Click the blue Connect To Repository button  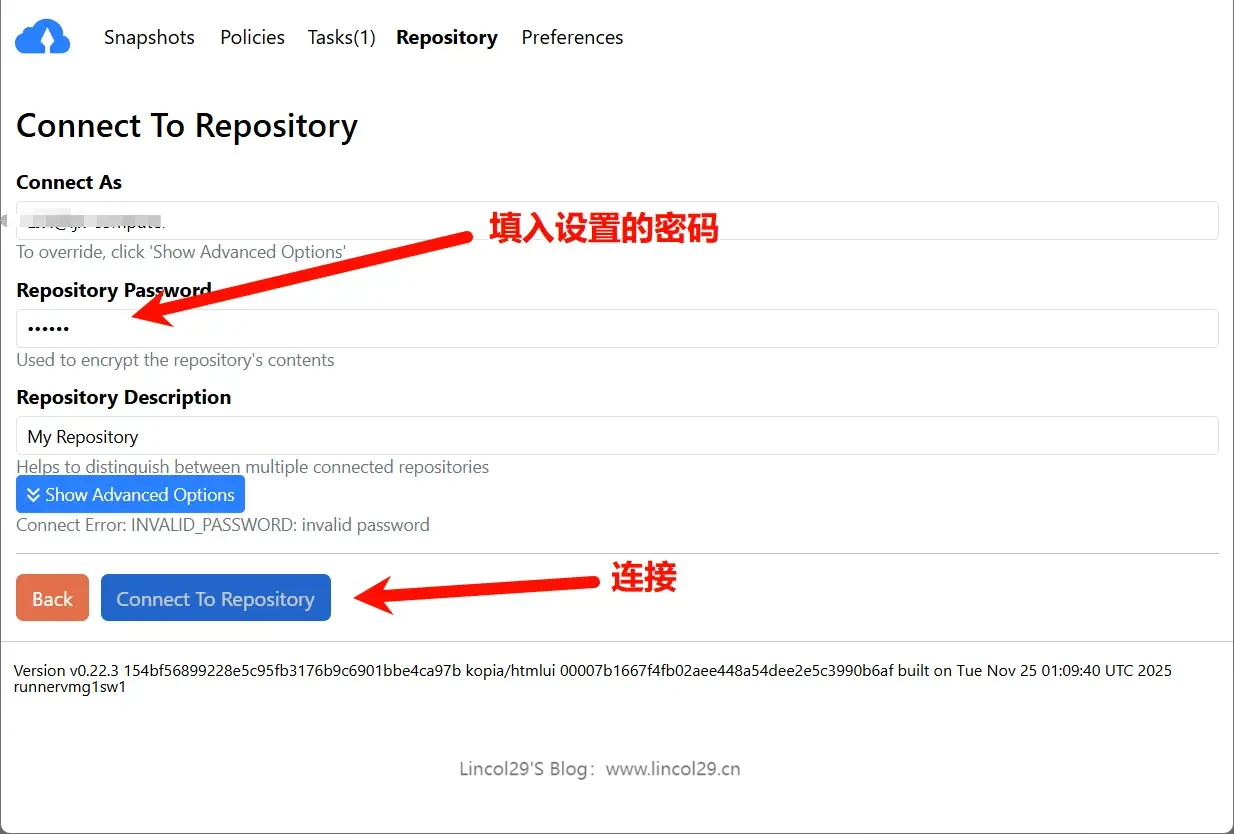215,598
